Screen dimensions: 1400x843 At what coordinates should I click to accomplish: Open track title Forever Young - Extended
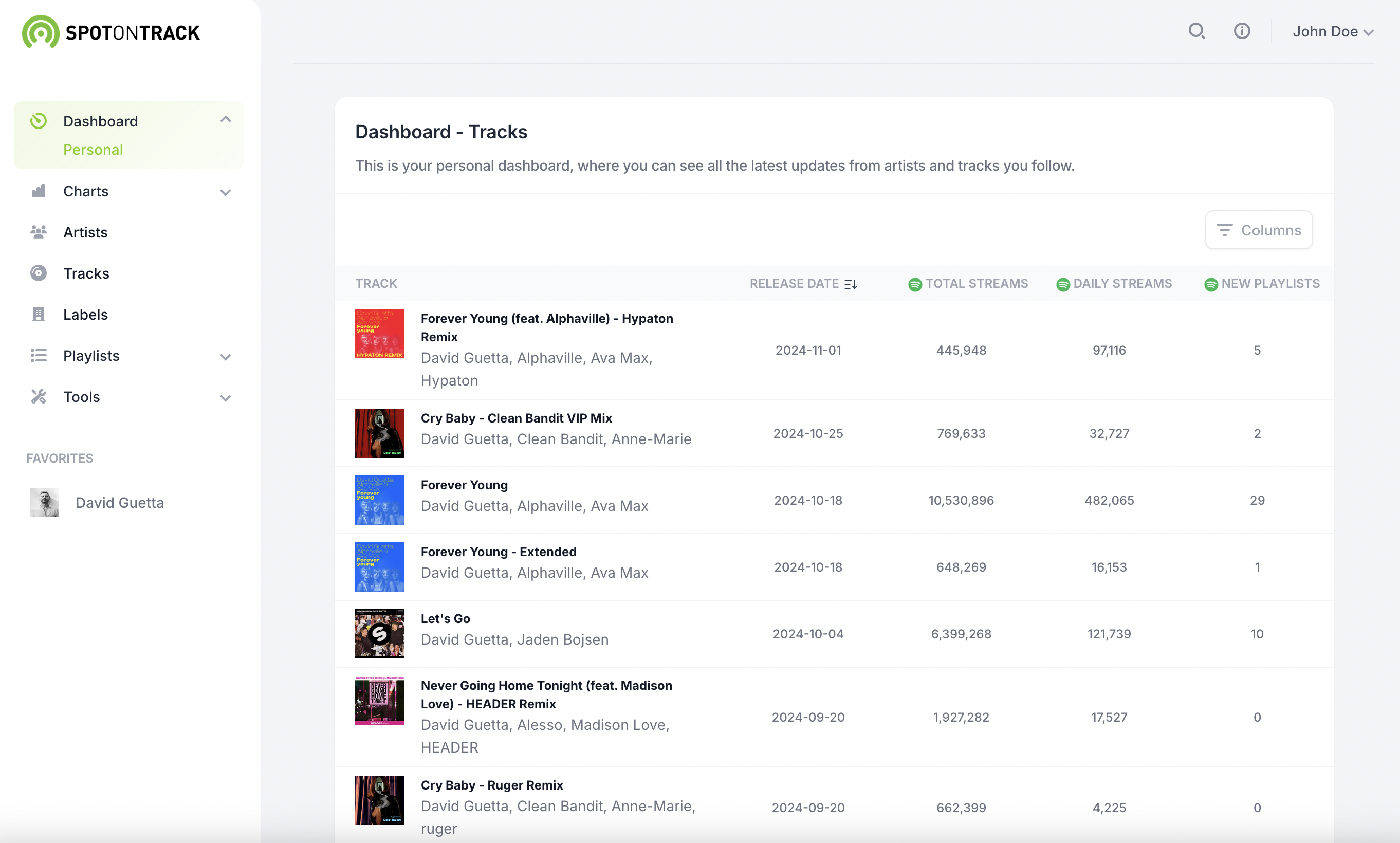tap(499, 552)
